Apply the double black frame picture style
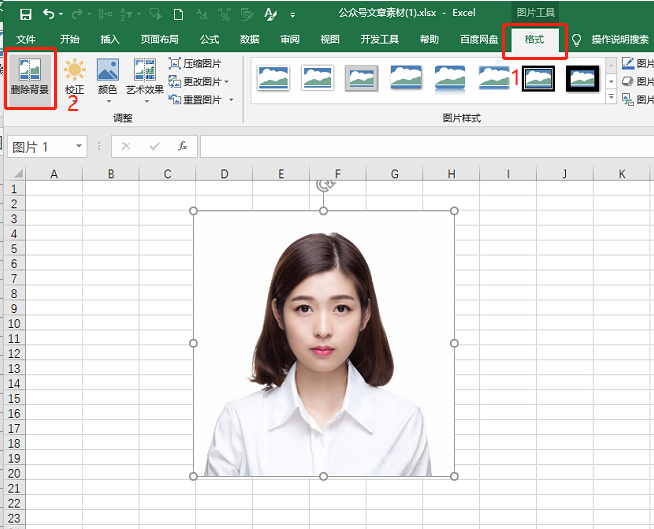The height and width of the screenshot is (529, 654). click(538, 78)
